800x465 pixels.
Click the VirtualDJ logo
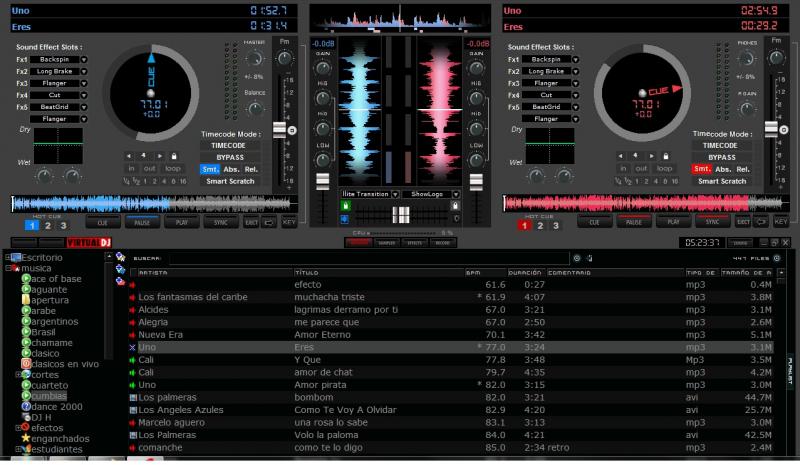pyautogui.click(x=89, y=242)
